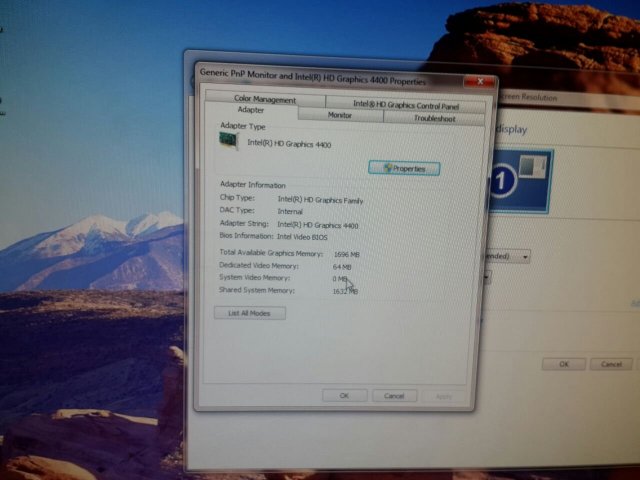
Task: Select the Adapter tab
Action: [251, 110]
